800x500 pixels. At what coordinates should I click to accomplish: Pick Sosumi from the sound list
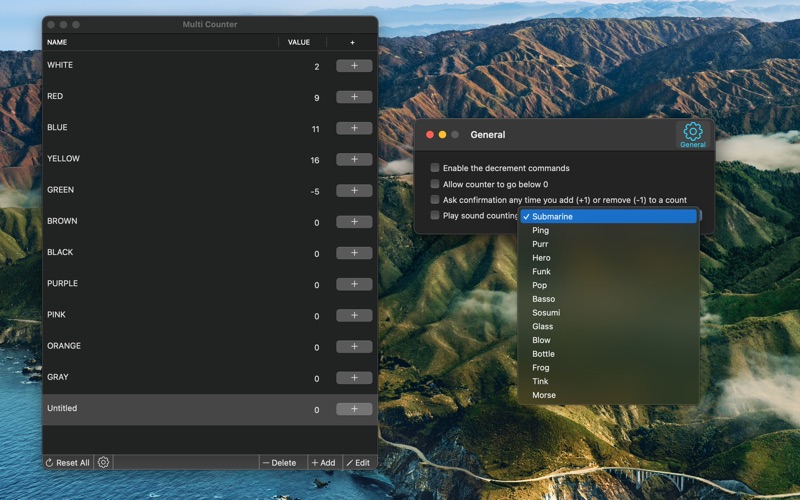(546, 313)
